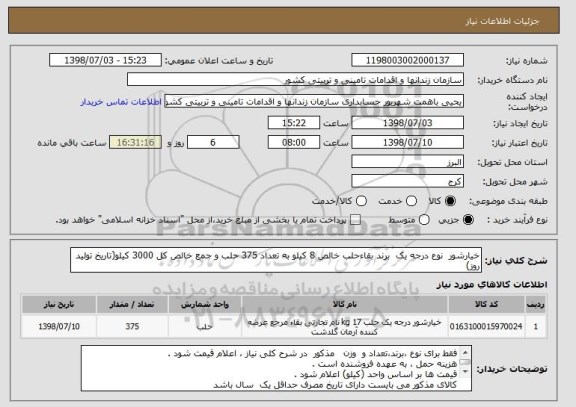This screenshot has height=407, width=576.
Task: Click the unit cell حلب
Action: (205, 327)
